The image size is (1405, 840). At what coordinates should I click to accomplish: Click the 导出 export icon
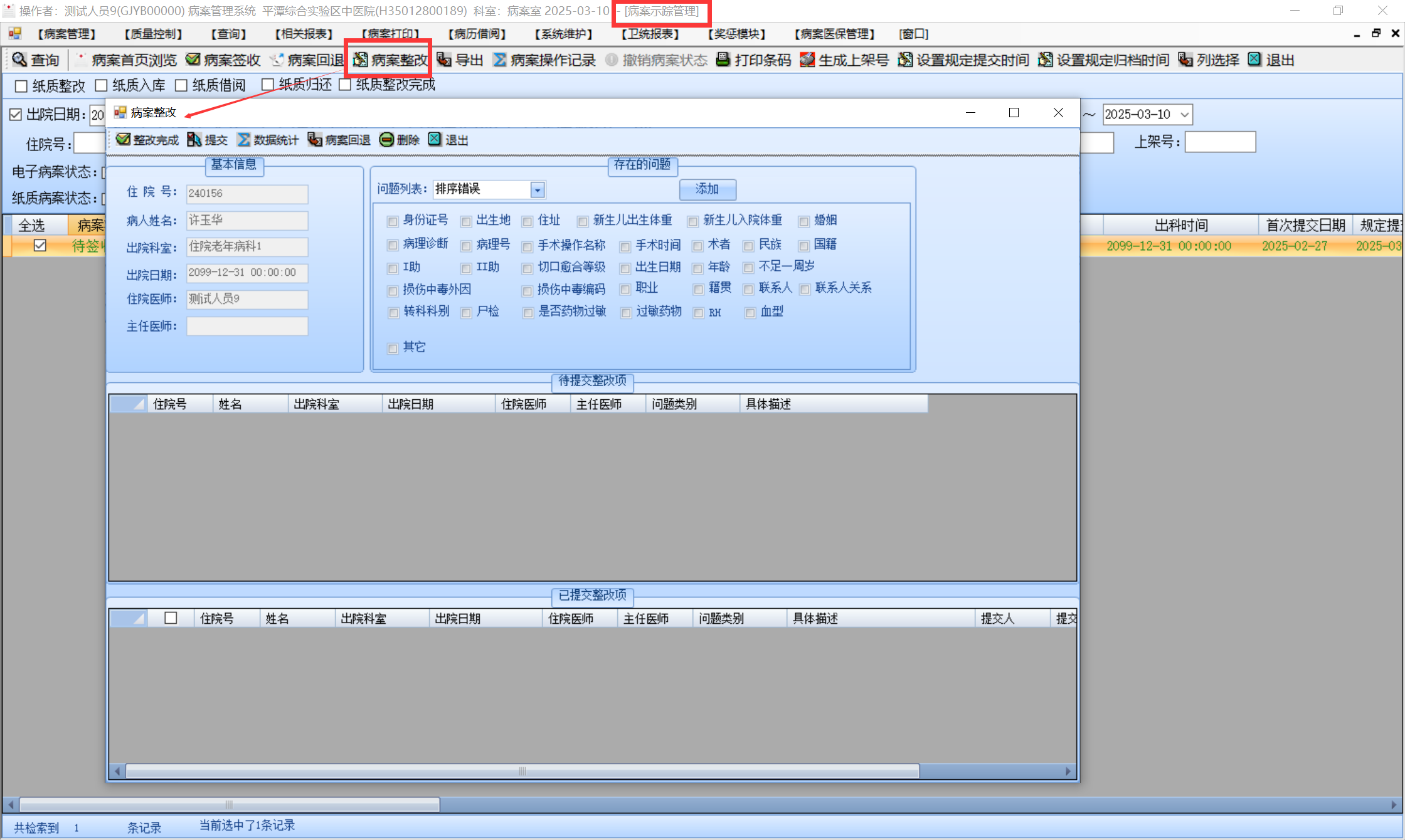tap(444, 60)
